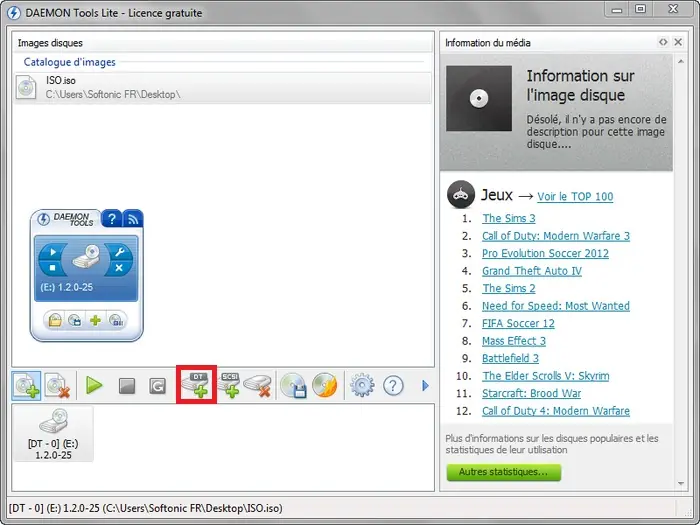Open Mass Effect 3 link
Screen dimensions: 700x525
coord(514,341)
